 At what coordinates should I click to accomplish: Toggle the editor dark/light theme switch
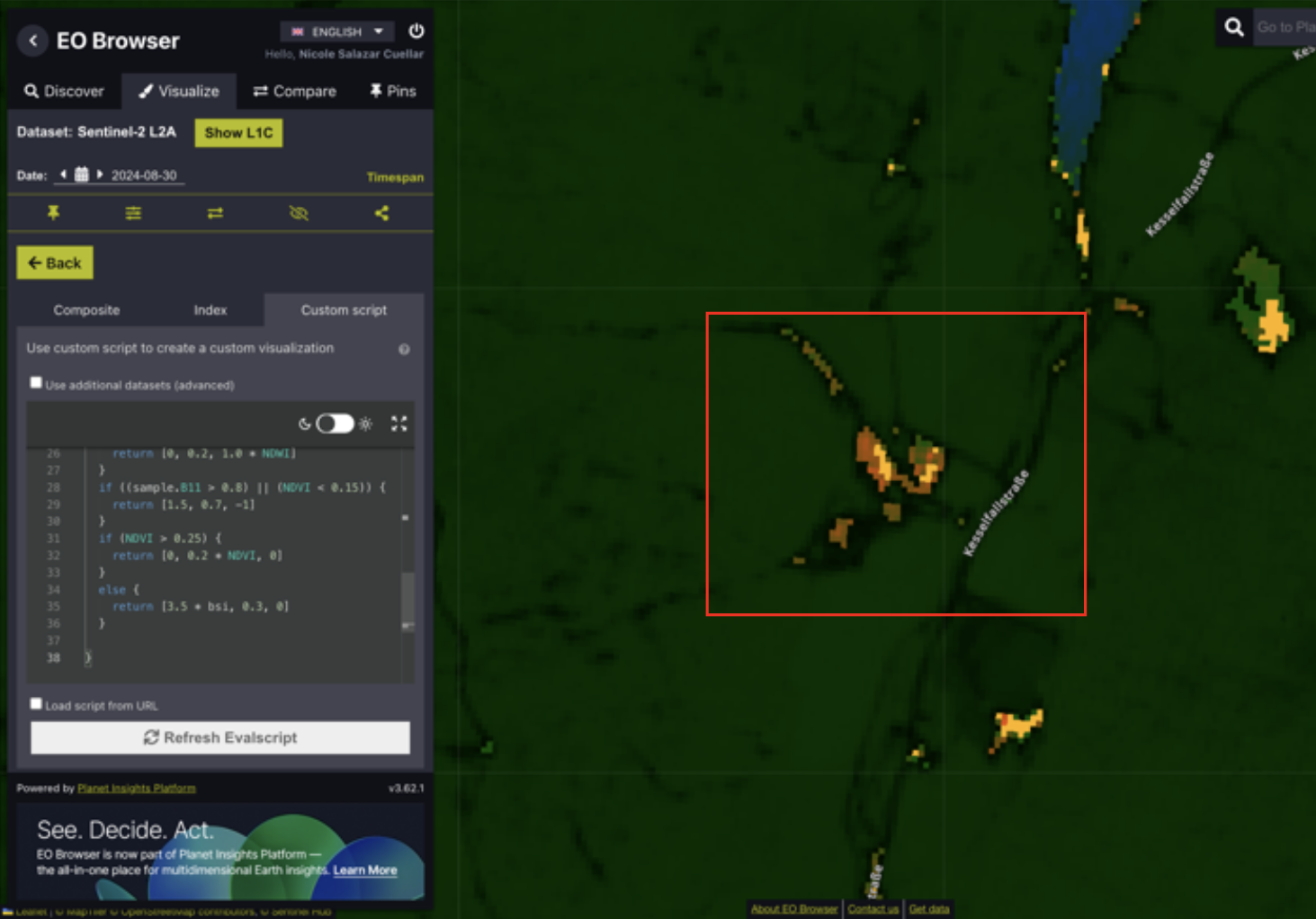coord(335,424)
